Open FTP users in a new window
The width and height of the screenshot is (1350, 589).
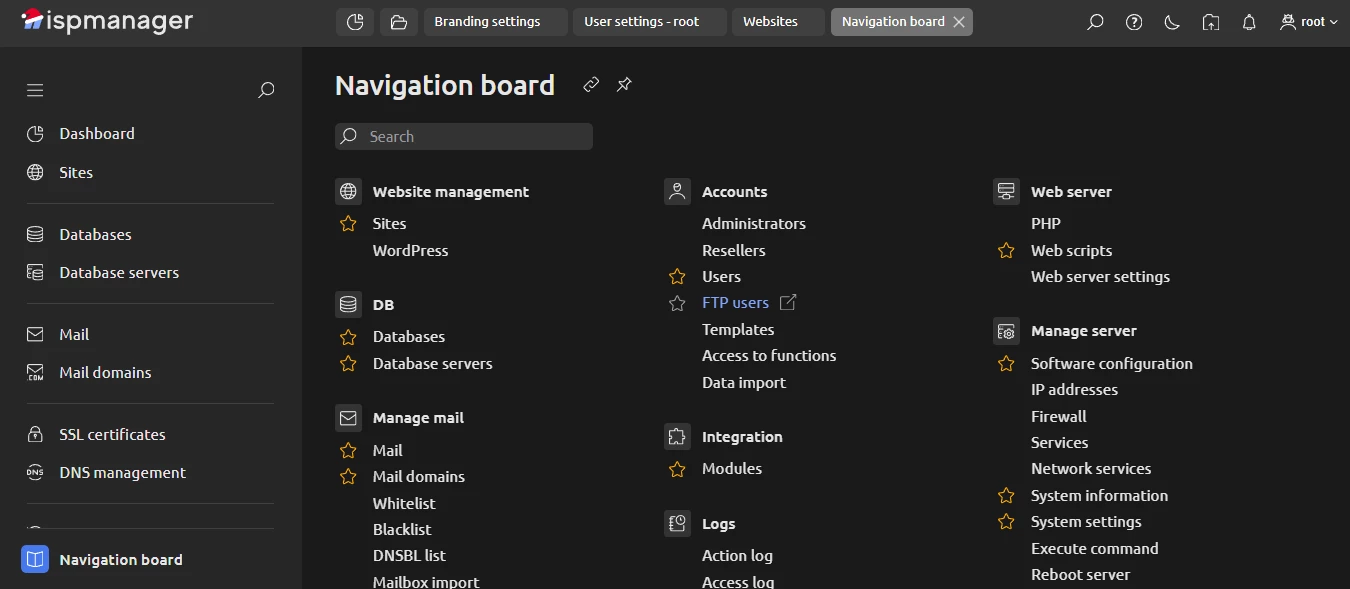coord(786,302)
